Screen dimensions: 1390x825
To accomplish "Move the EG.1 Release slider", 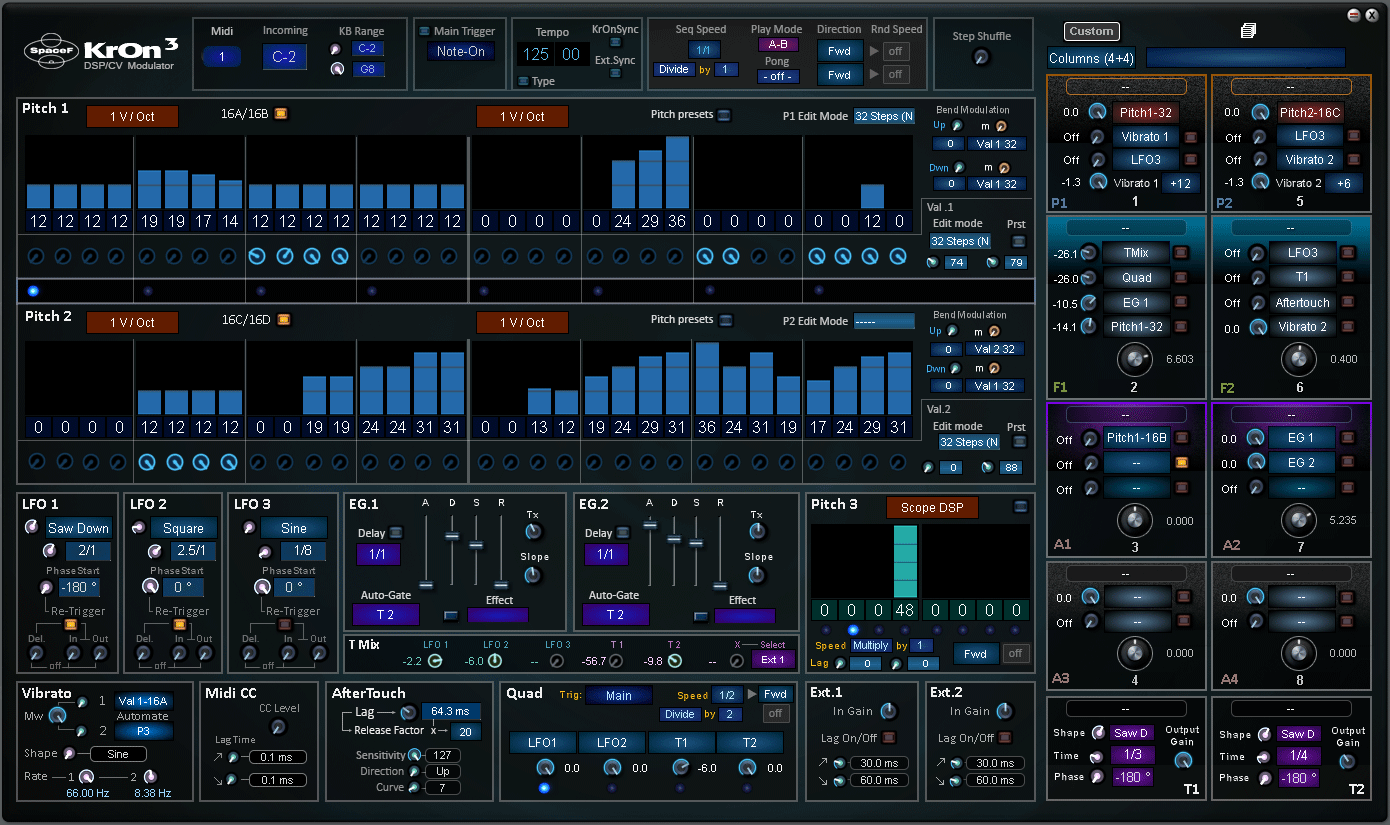I will click(501, 584).
